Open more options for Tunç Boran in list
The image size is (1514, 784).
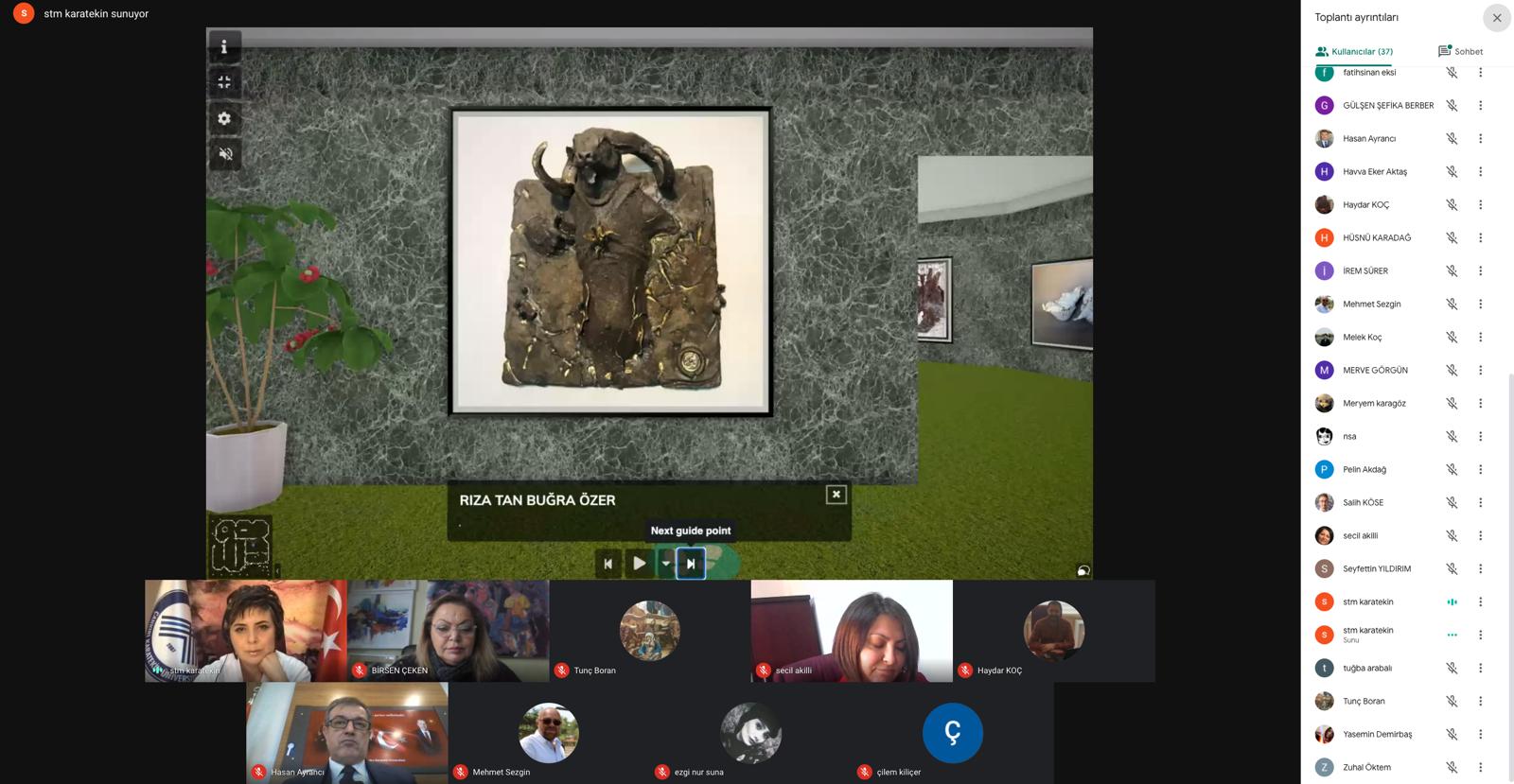(1481, 702)
